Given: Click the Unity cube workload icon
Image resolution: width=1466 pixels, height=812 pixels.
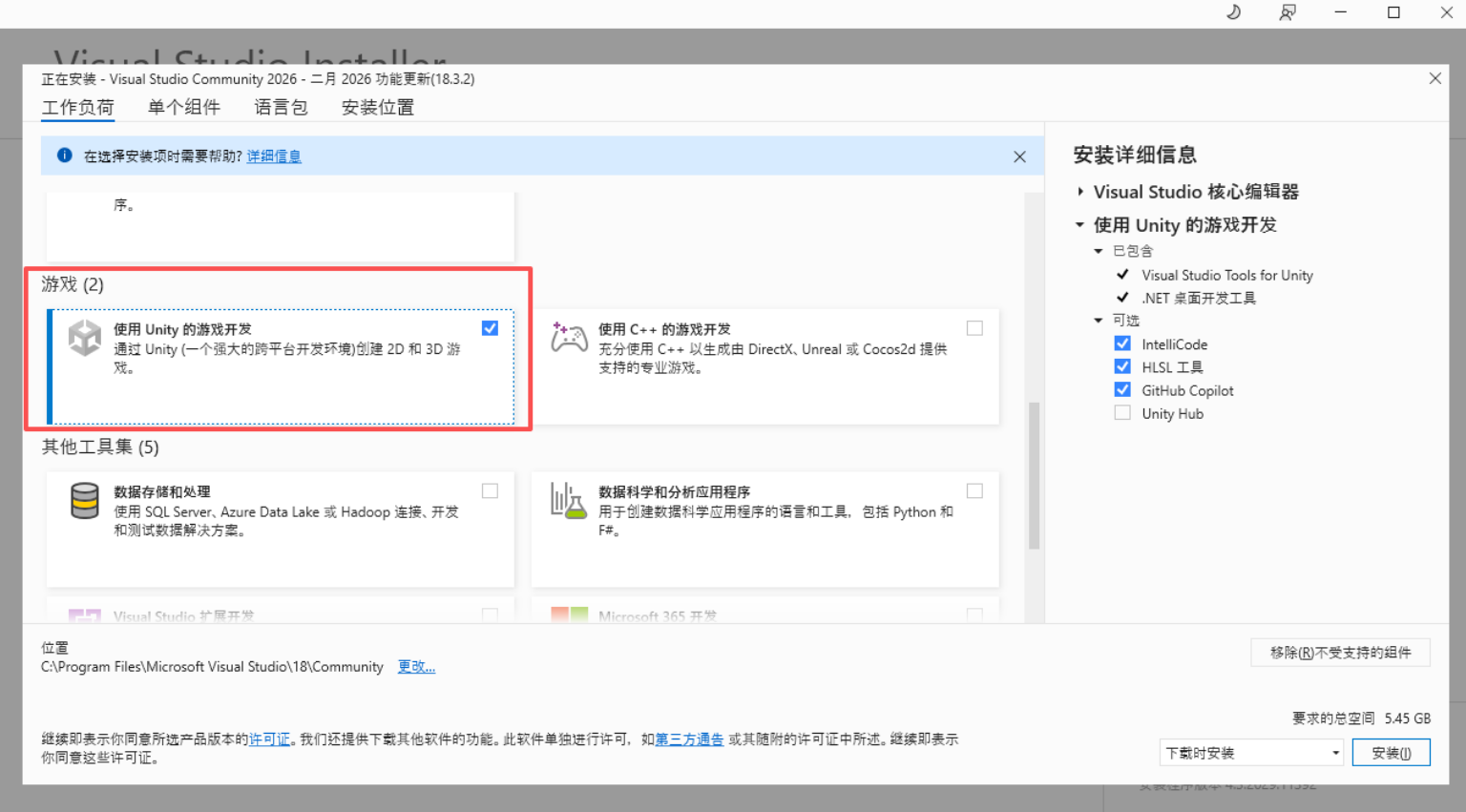Looking at the screenshot, I should 85,338.
